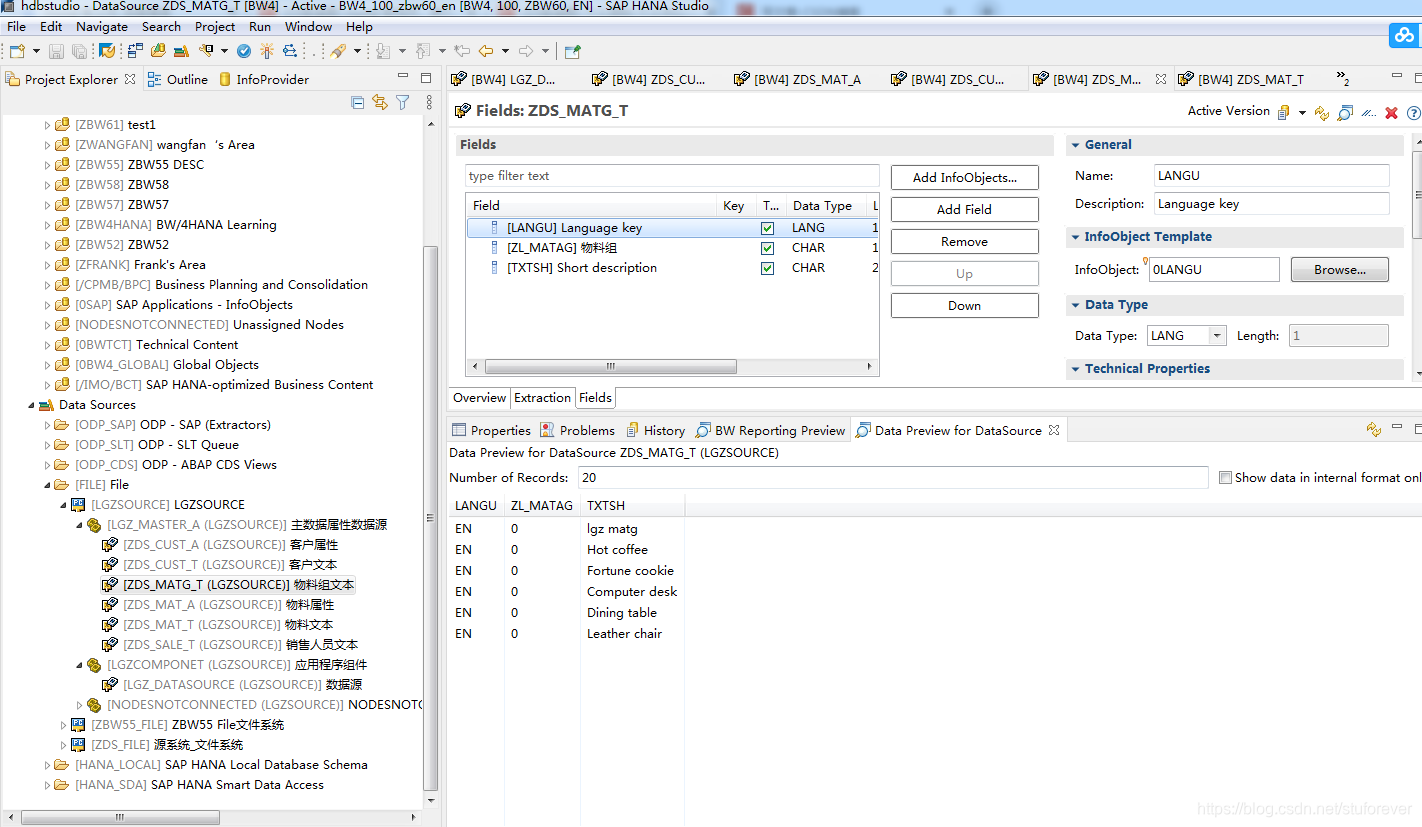Screen dimensions: 1422x827
Task: Select ZDS_CUST_A datasource in tree
Action: point(220,545)
